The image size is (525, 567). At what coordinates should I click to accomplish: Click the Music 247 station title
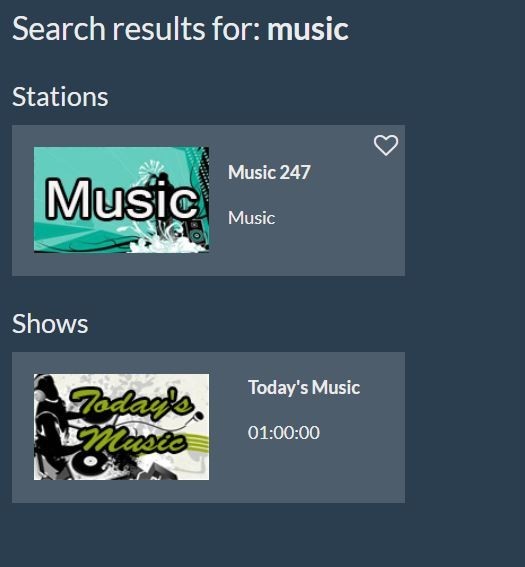269,172
